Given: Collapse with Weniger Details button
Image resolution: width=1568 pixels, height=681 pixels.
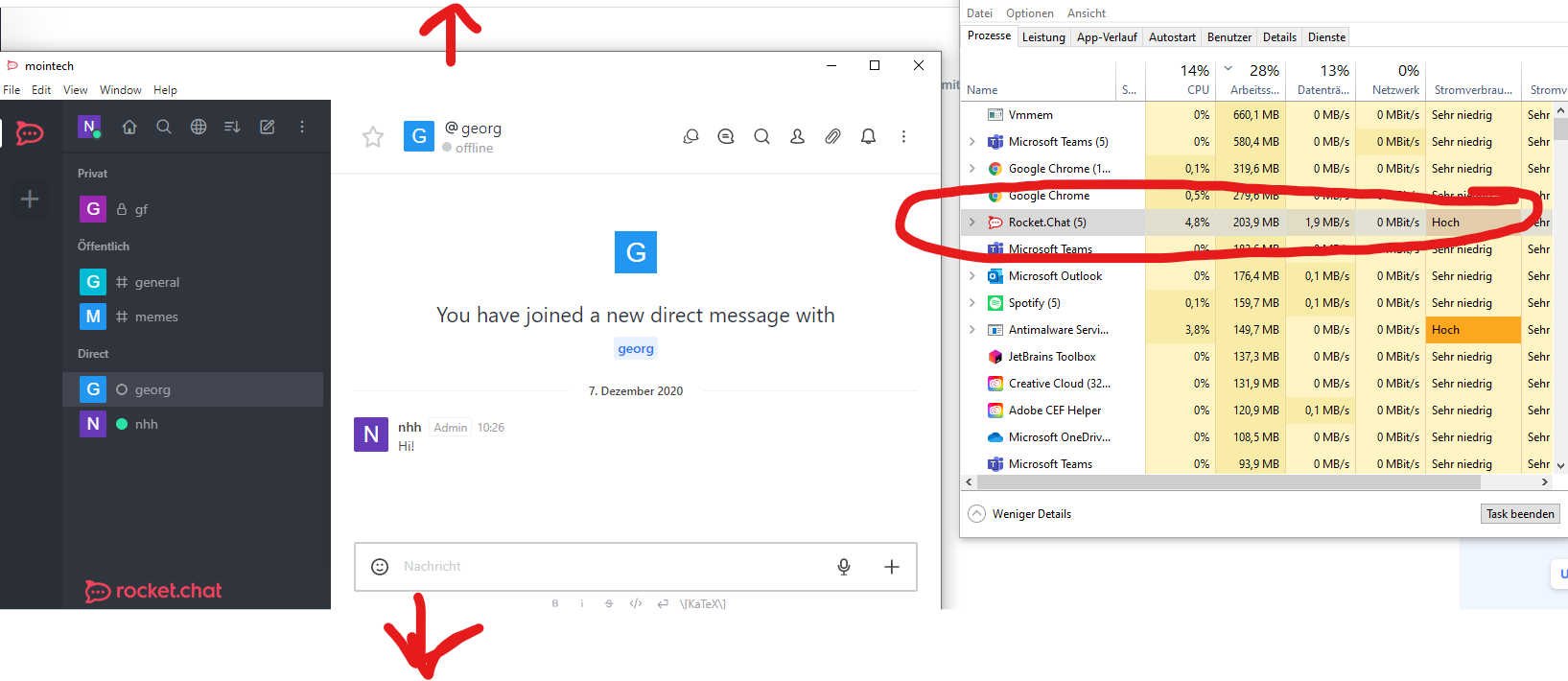Looking at the screenshot, I should 1019,514.
